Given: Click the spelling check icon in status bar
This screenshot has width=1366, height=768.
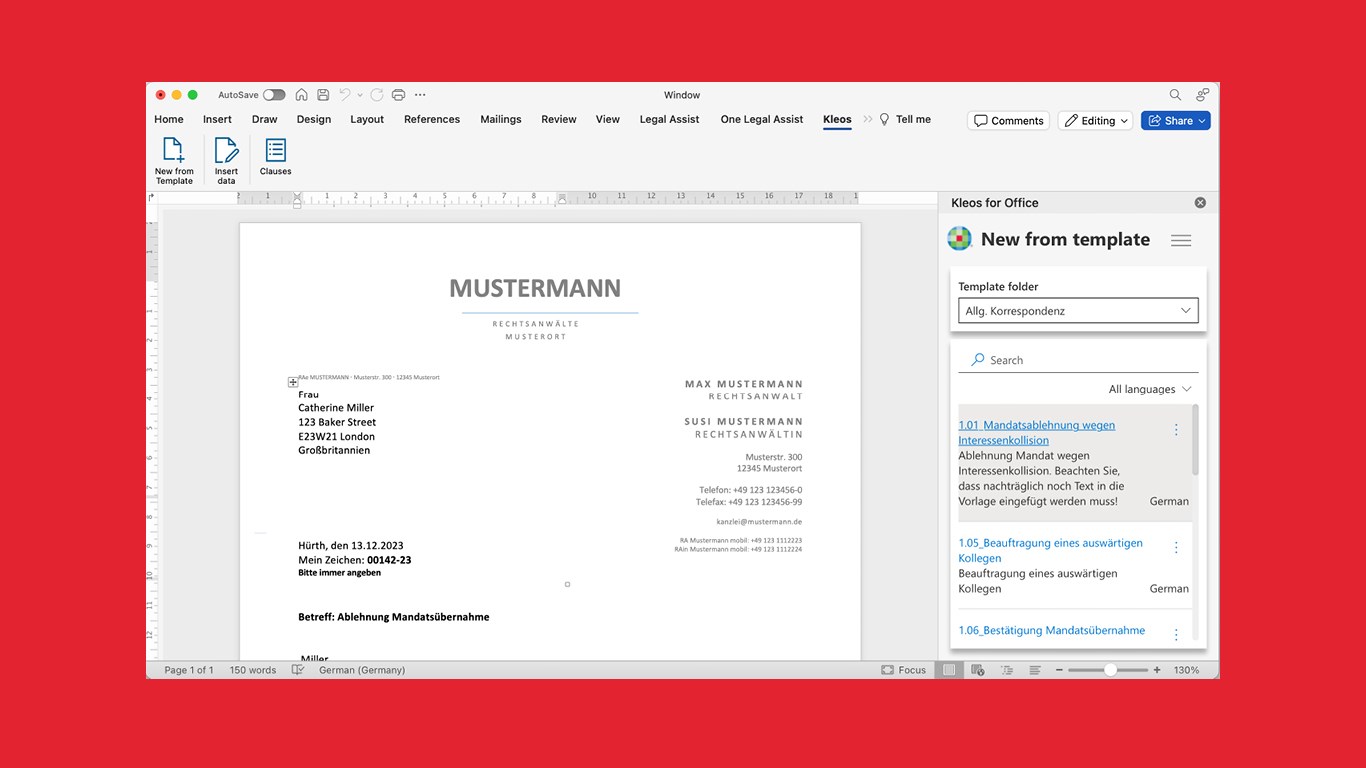Looking at the screenshot, I should pyautogui.click(x=297, y=670).
